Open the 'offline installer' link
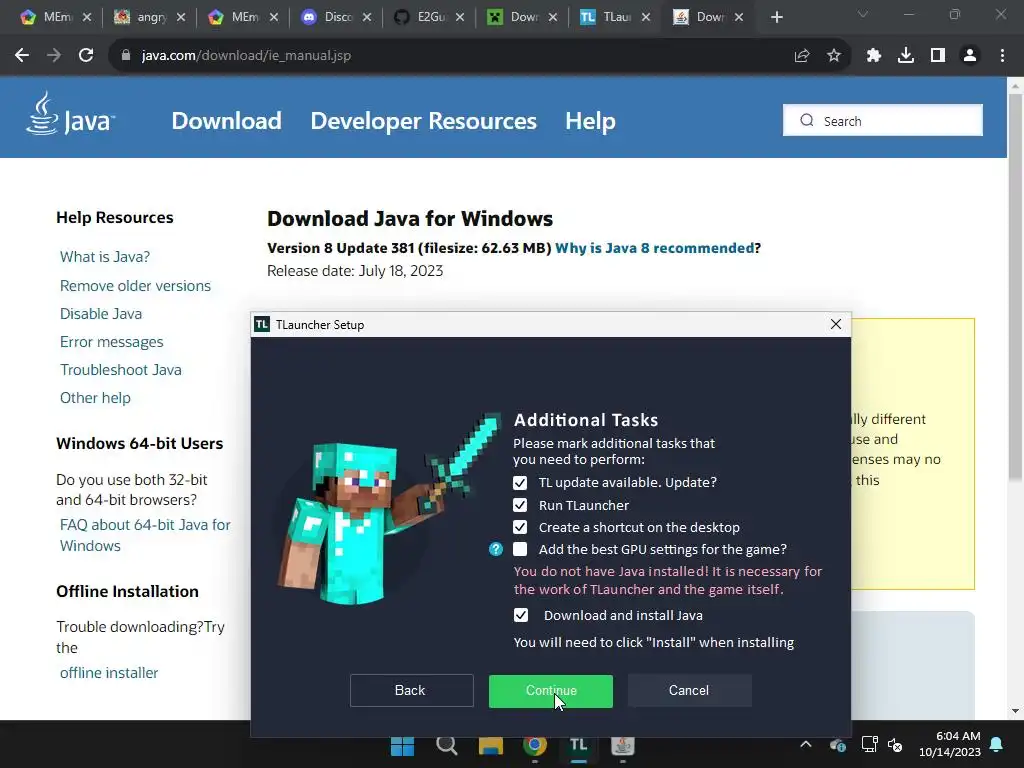This screenshot has width=1024, height=768. tap(109, 673)
